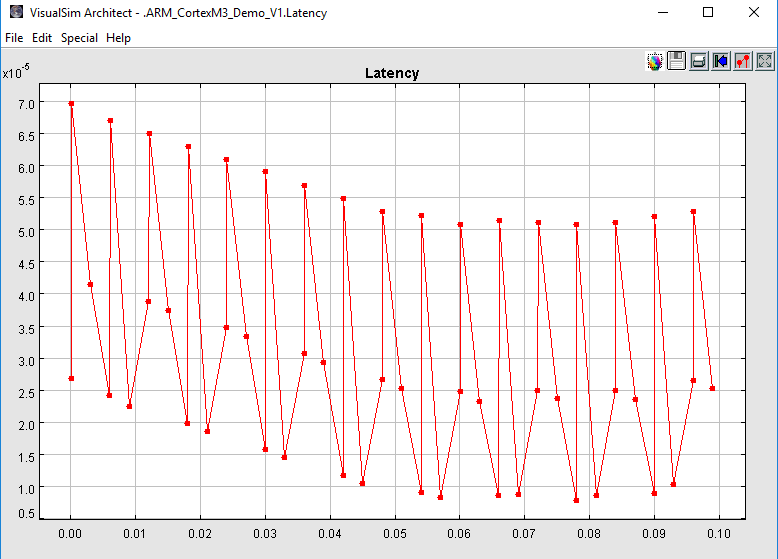This screenshot has width=778, height=559.
Task: Click the highest data point at 7.0
Action: (x=71, y=103)
